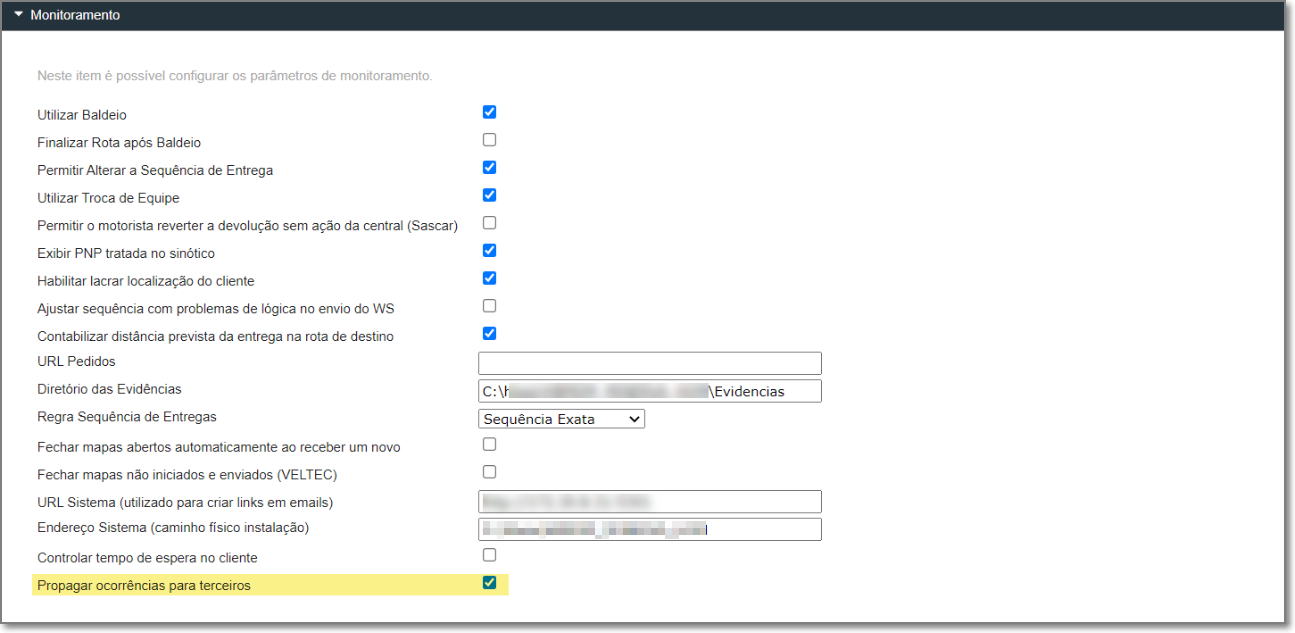This screenshot has height=633, width=1295.
Task: Click the 'Habilitar lacrar localização do cliente' label
Action: pyautogui.click(x=146, y=281)
